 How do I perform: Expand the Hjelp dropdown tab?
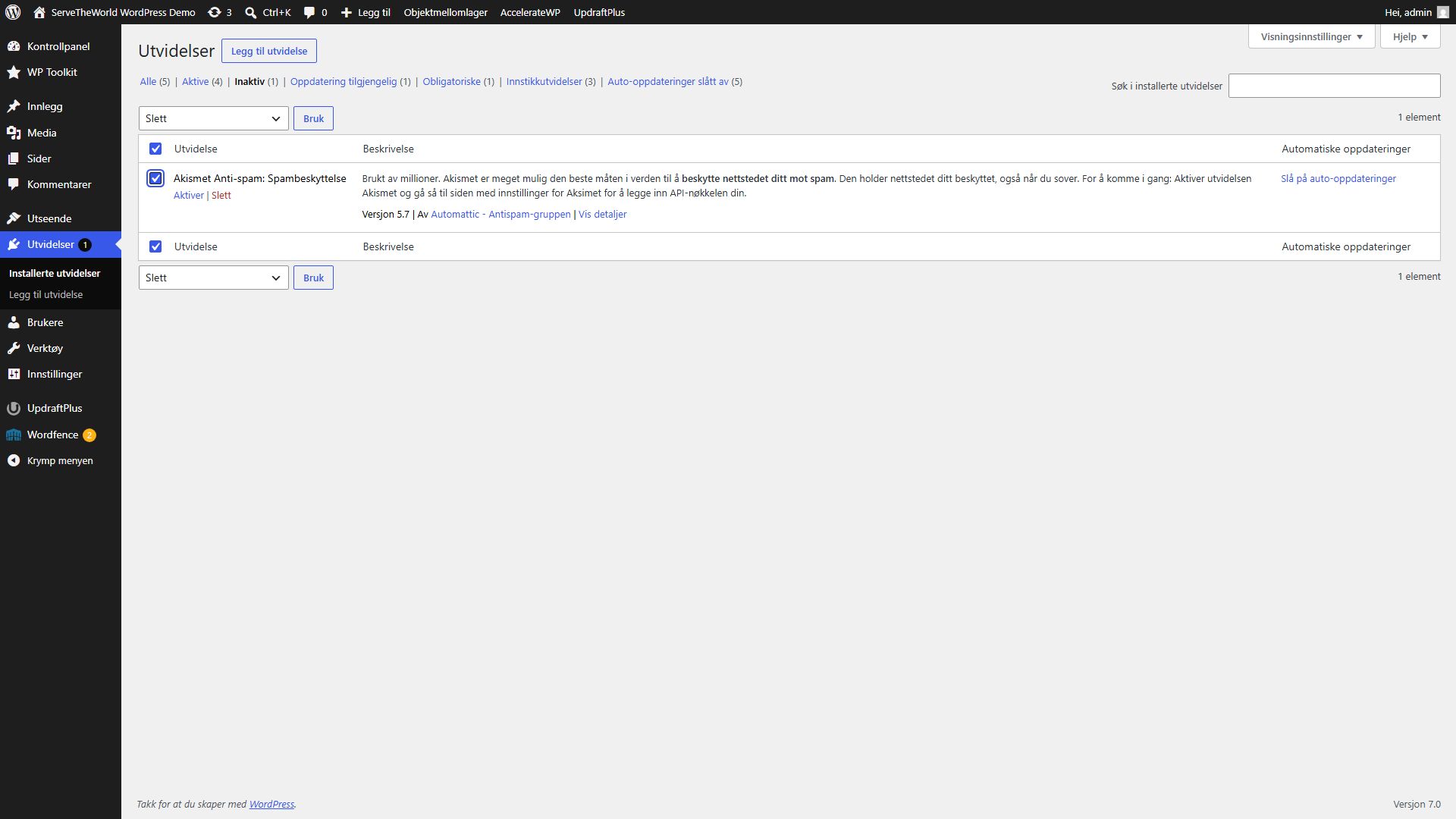pos(1410,36)
